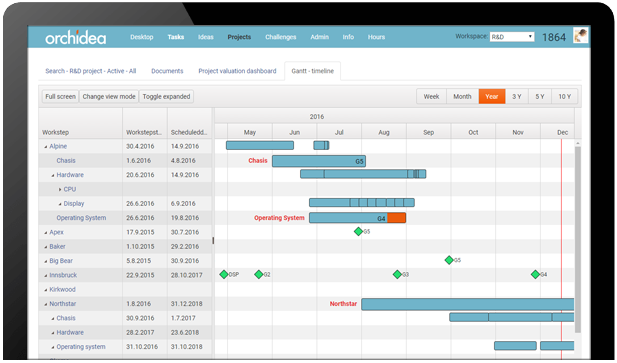Switch timeline scale to 10 Y

point(565,96)
